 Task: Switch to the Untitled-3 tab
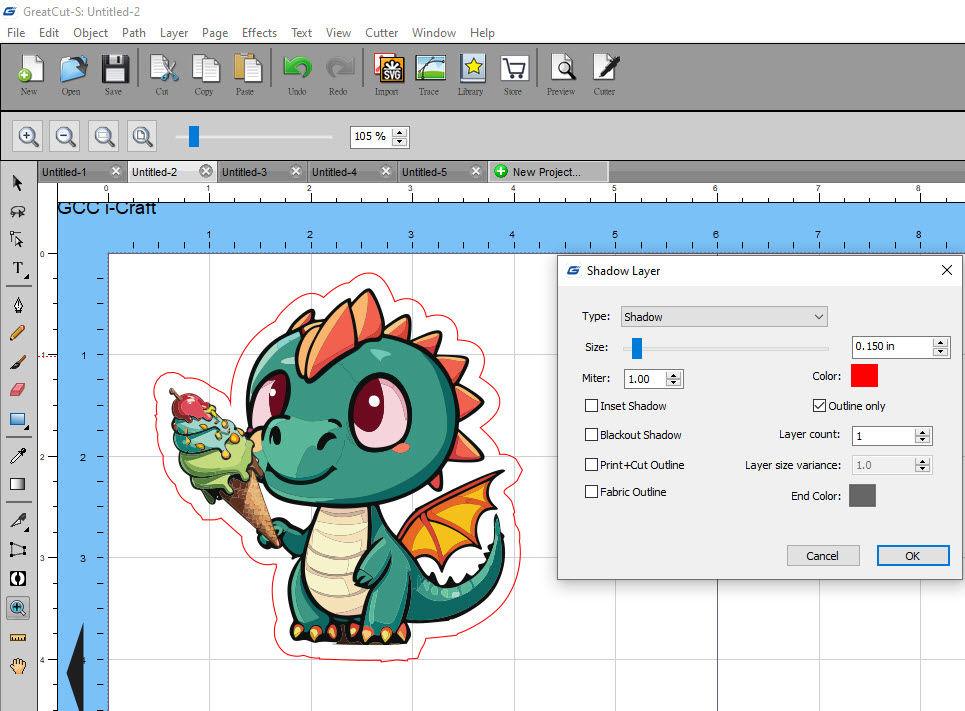(245, 172)
